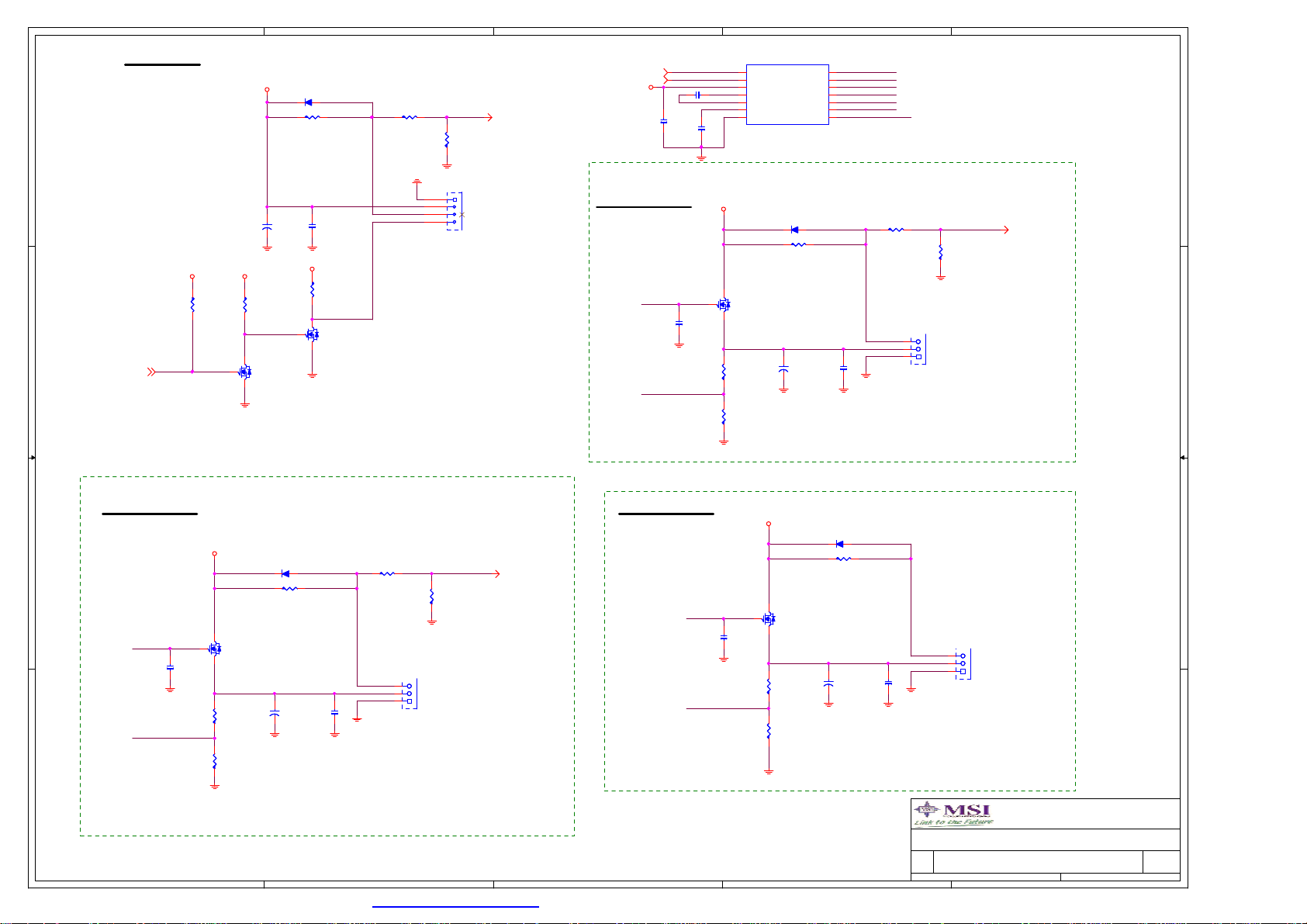Select the resistor parallel to the top-left circuit diode

313,118
